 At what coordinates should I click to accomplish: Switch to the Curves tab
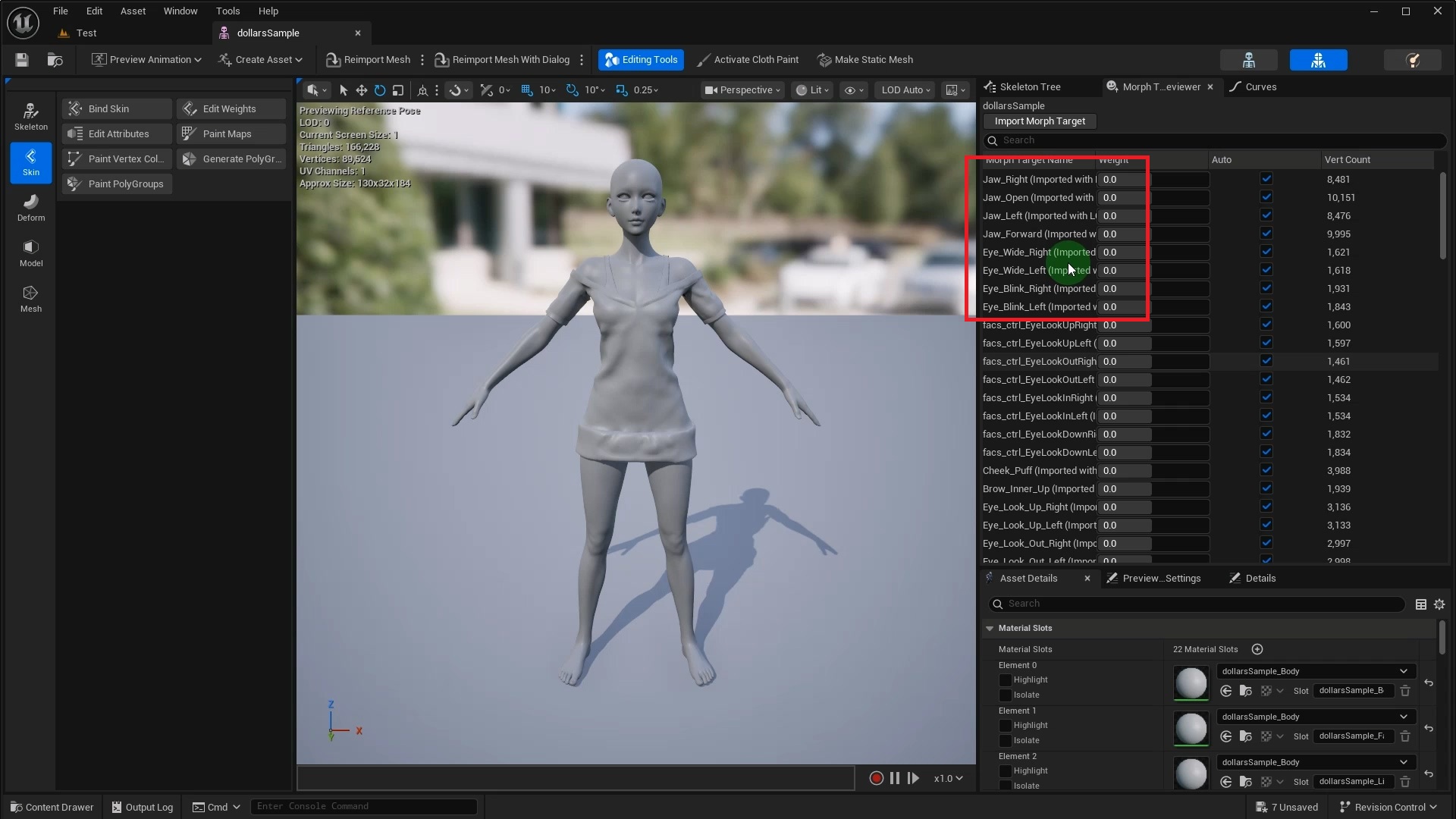coord(1260,86)
